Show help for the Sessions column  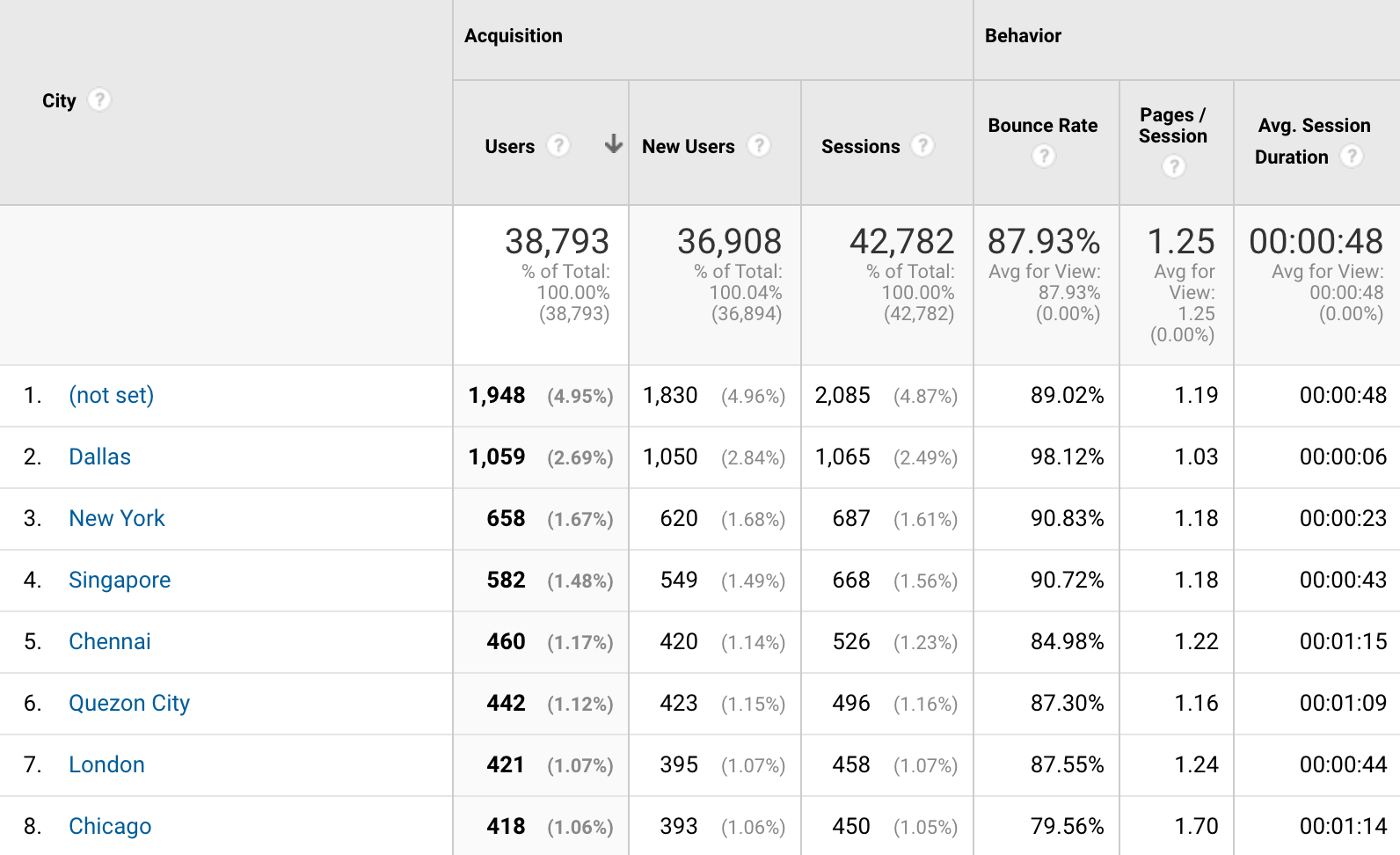[x=922, y=145]
